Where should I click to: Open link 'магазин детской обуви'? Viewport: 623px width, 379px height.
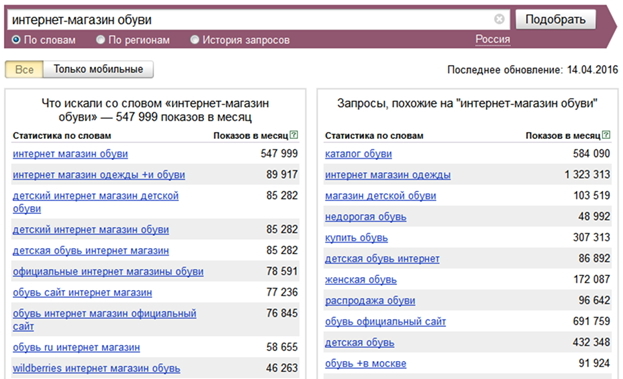381,196
